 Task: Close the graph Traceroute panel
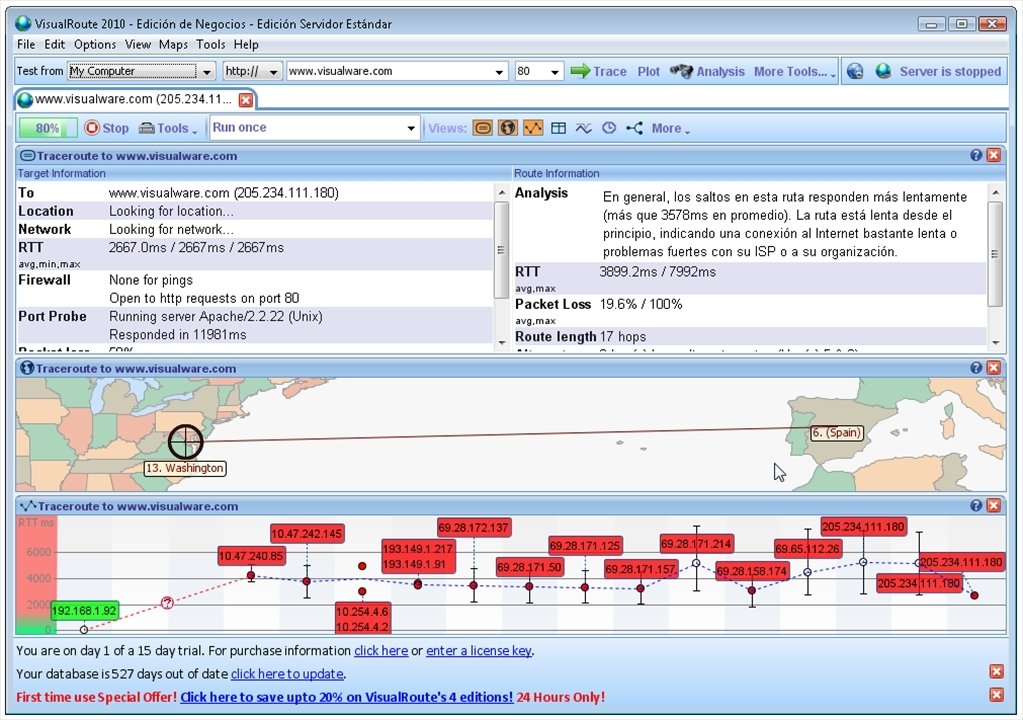[x=994, y=505]
